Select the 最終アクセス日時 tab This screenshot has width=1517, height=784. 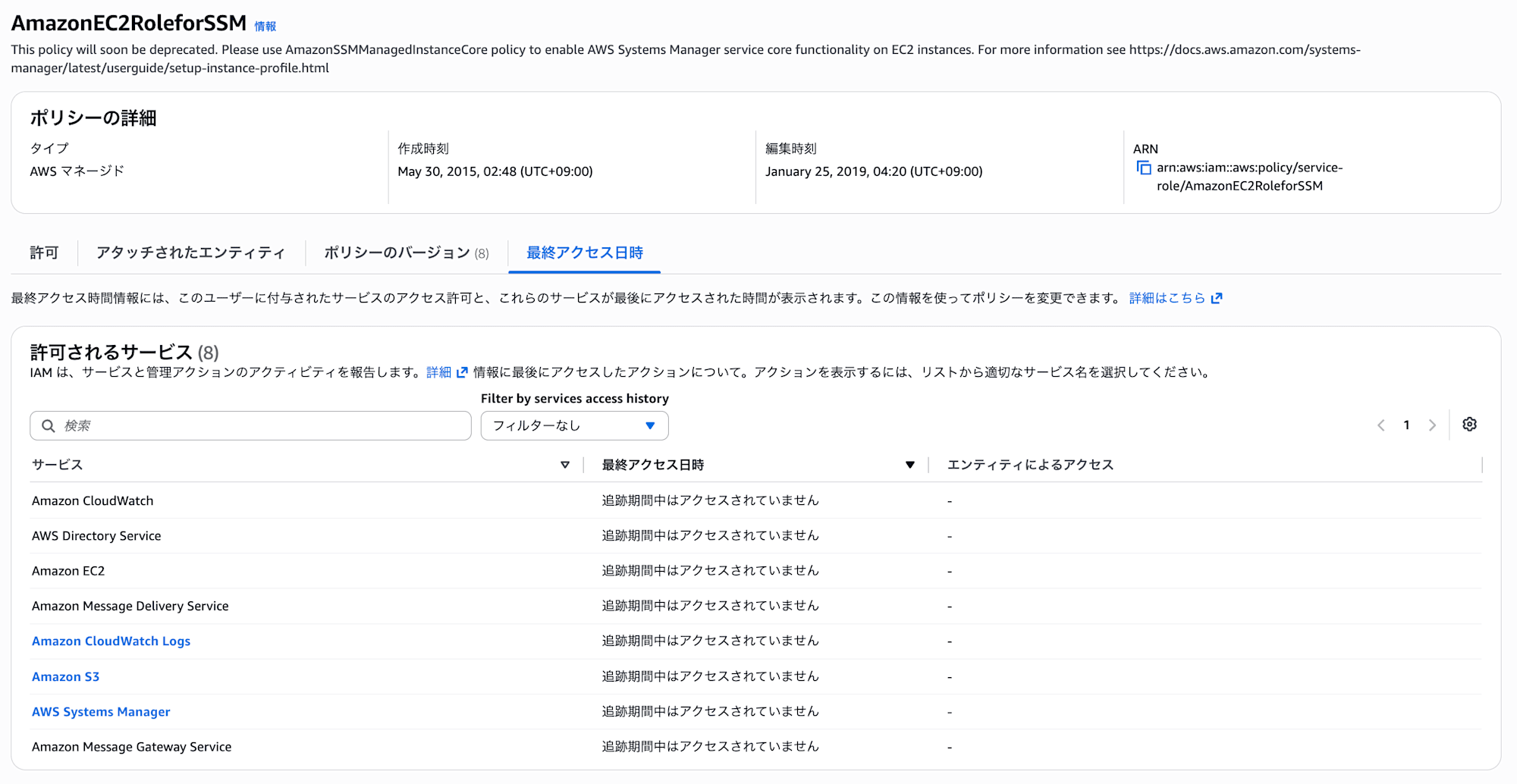coord(585,252)
